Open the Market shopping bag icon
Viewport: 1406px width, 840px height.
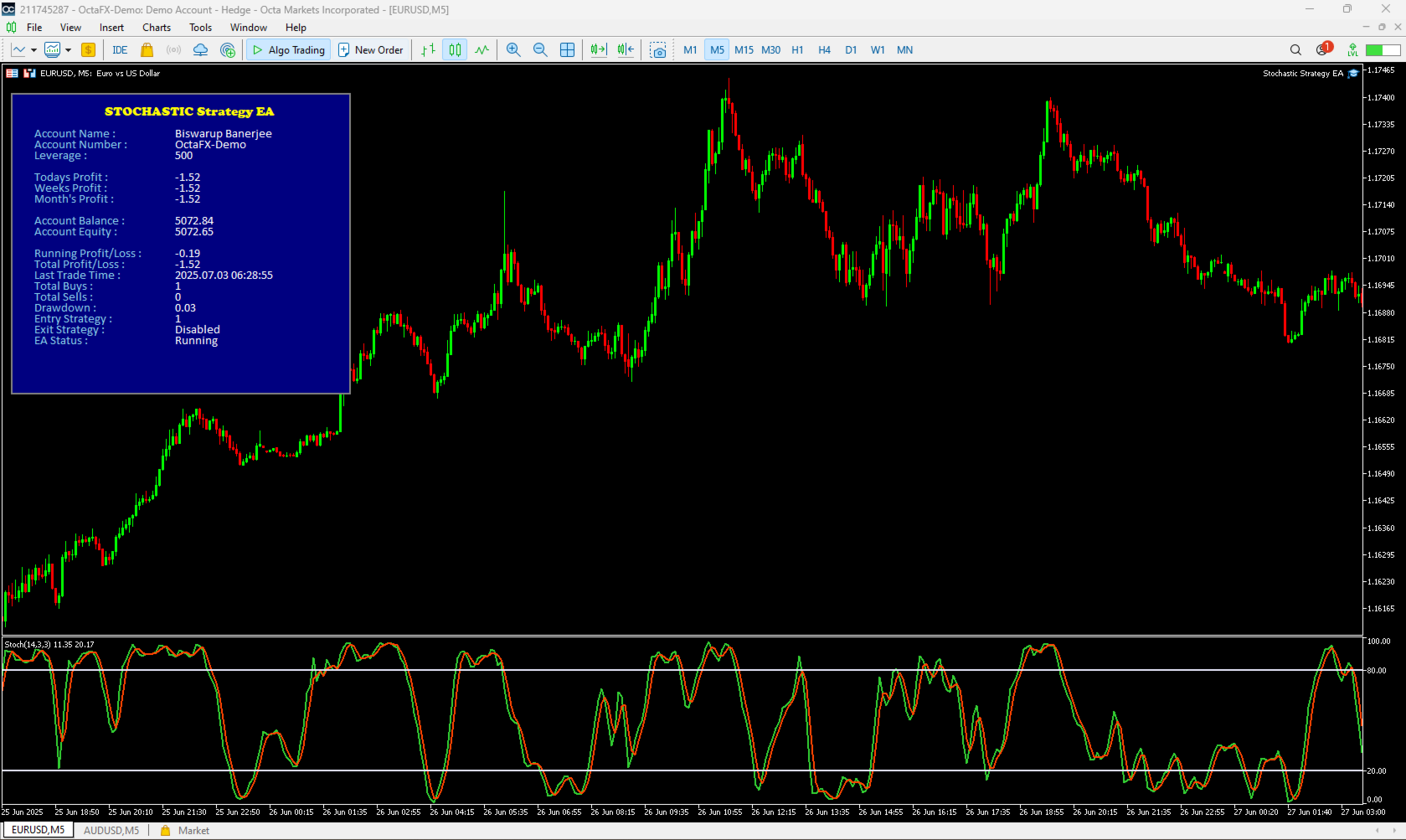click(147, 50)
